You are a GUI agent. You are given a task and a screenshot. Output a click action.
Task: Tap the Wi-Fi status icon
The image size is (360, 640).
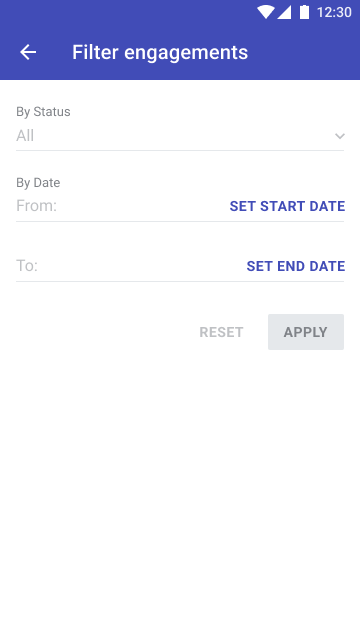pos(265,12)
